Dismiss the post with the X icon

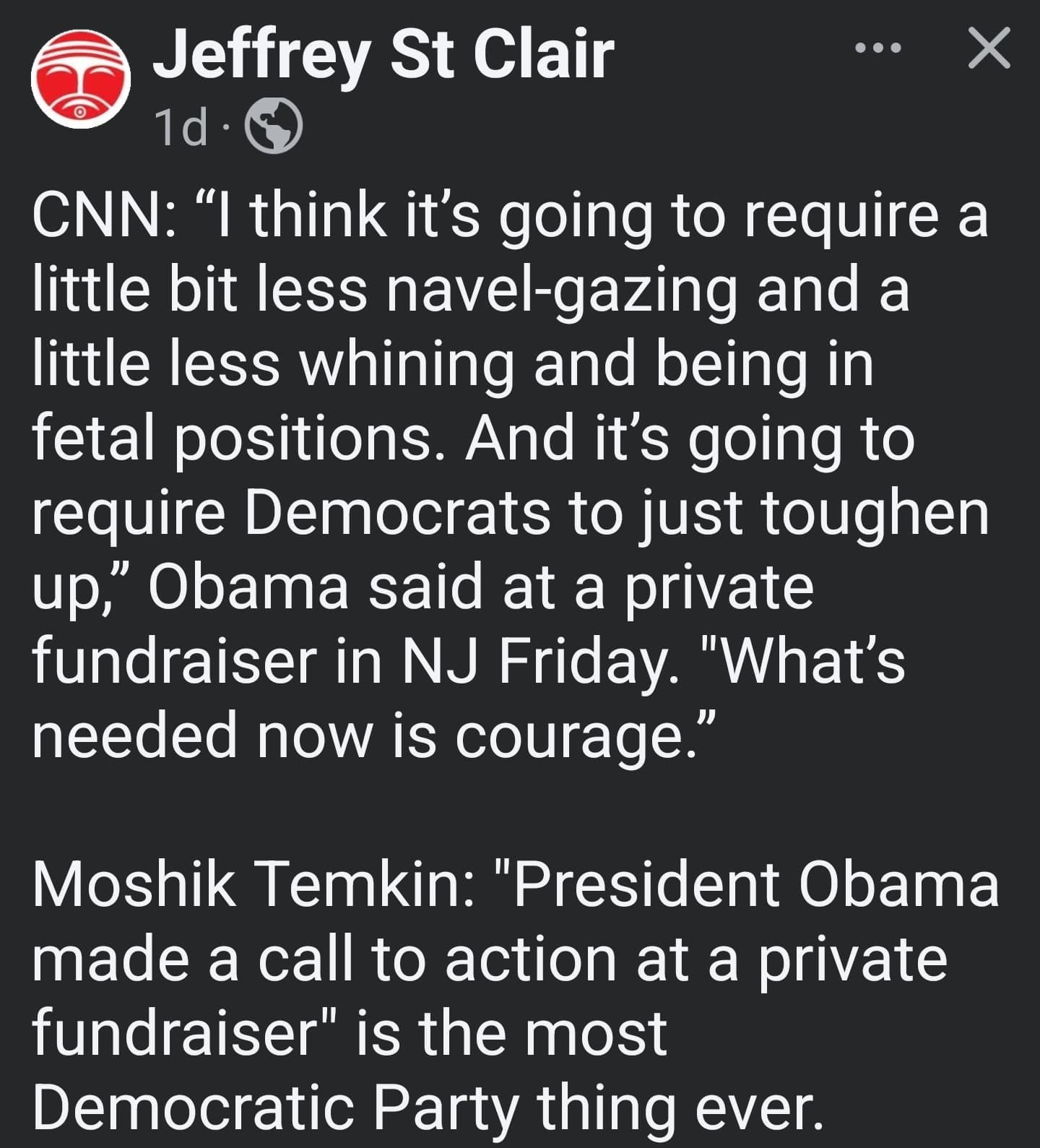coord(989,48)
